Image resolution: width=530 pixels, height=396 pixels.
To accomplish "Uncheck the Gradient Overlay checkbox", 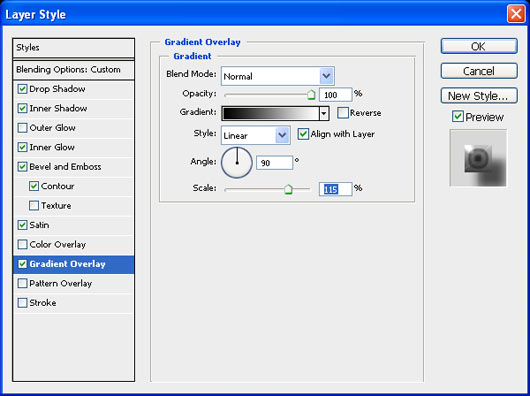I will pos(22,264).
